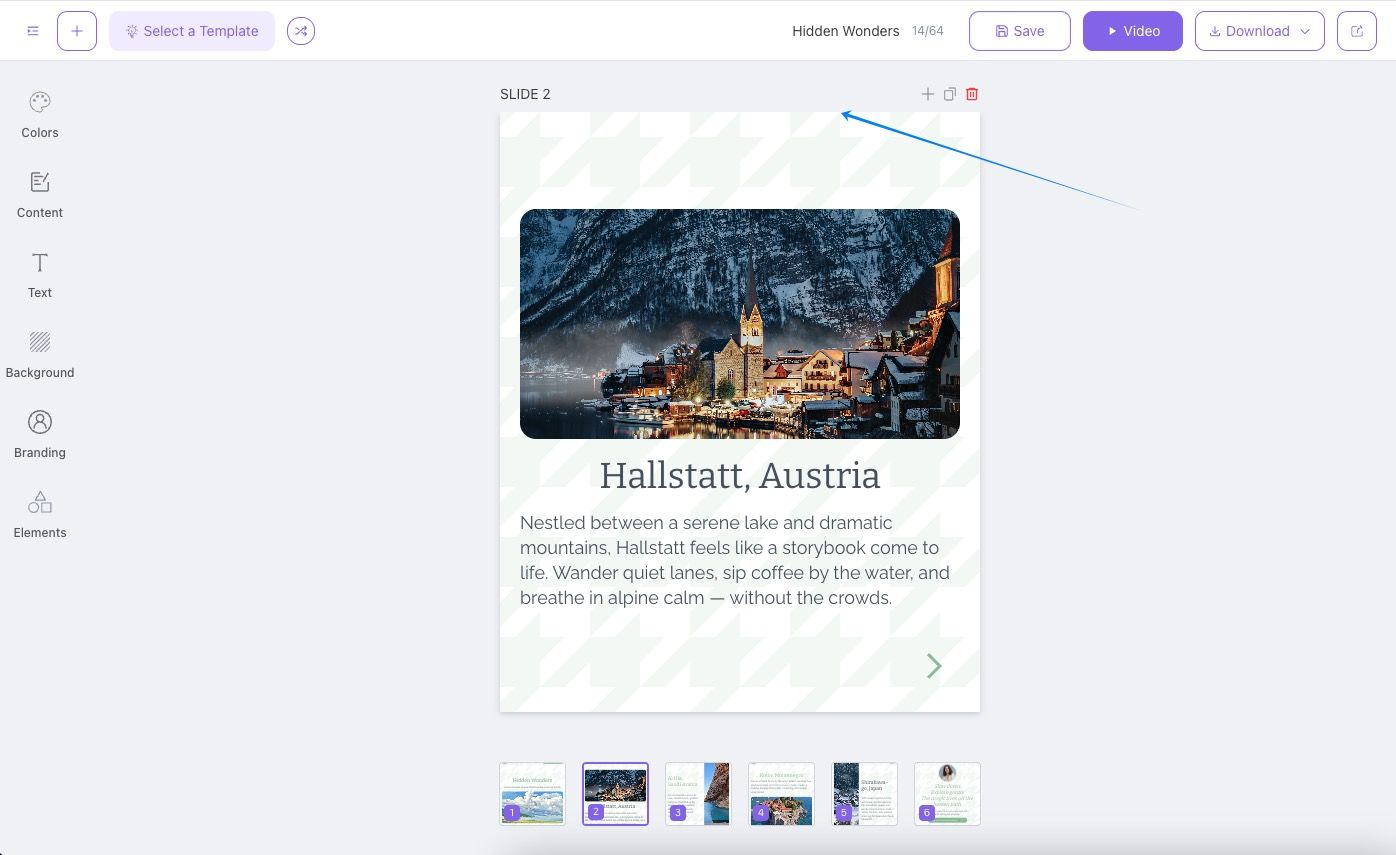This screenshot has width=1396, height=855.
Task: Generate a Video from the carousel
Action: pos(1132,31)
